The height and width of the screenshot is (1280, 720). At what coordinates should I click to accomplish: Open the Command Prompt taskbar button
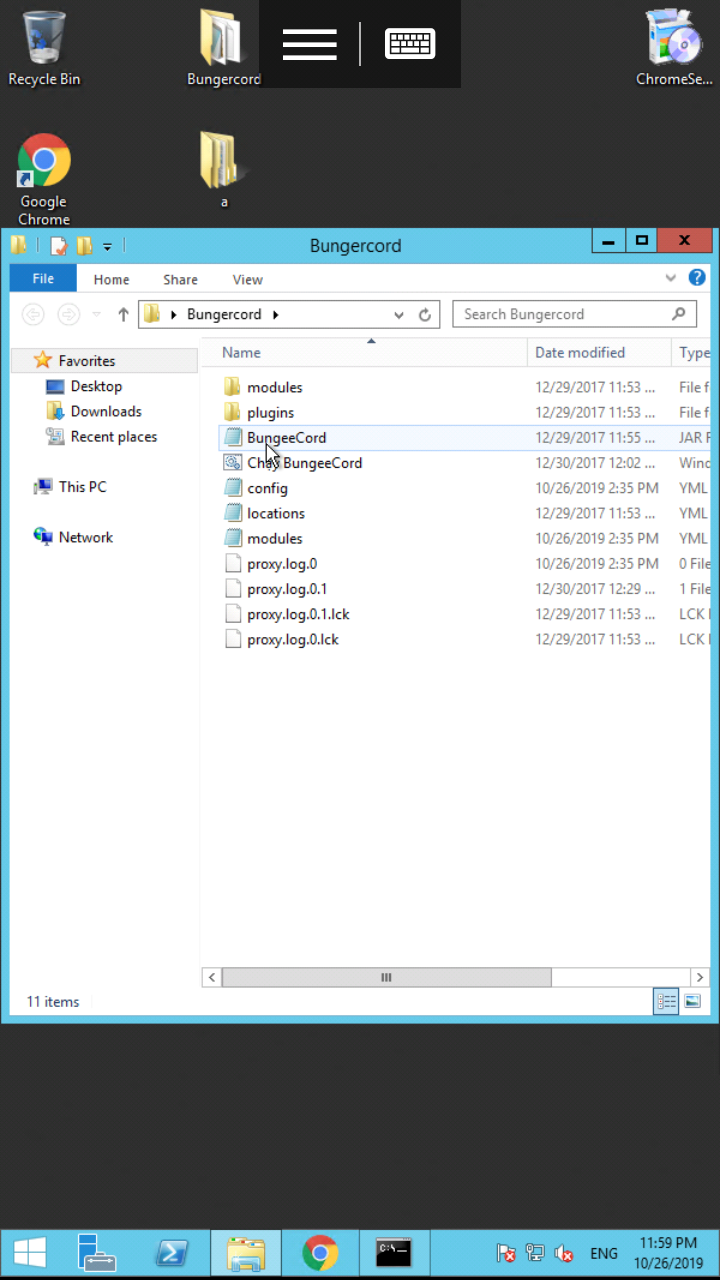[x=394, y=1253]
